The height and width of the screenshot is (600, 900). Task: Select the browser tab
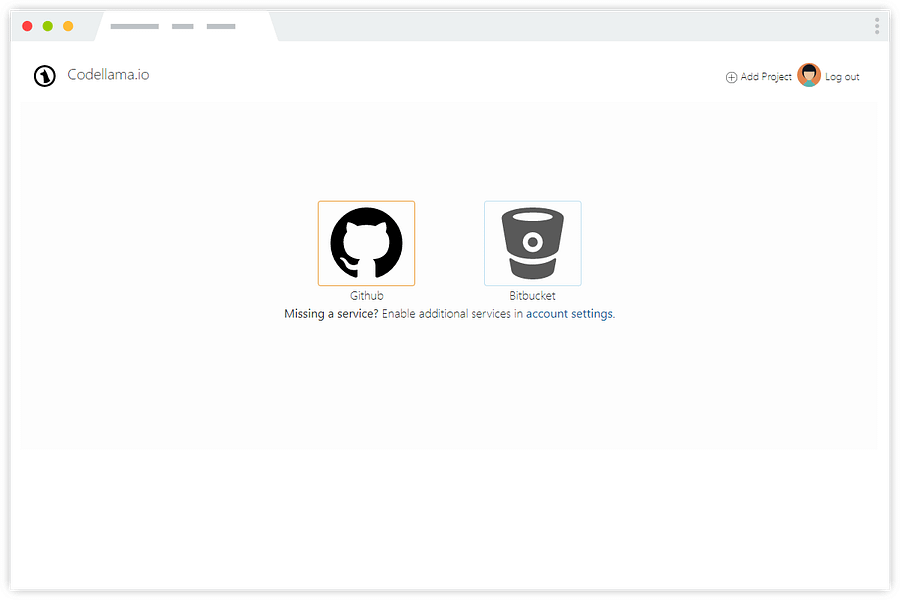(x=187, y=26)
